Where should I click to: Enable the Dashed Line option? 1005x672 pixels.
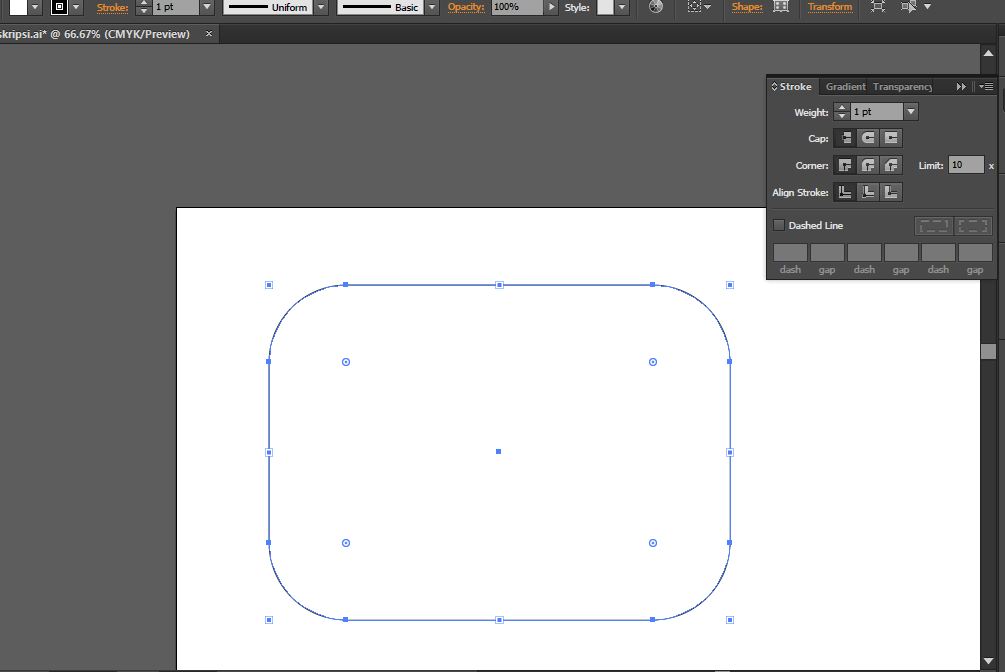[x=779, y=225]
